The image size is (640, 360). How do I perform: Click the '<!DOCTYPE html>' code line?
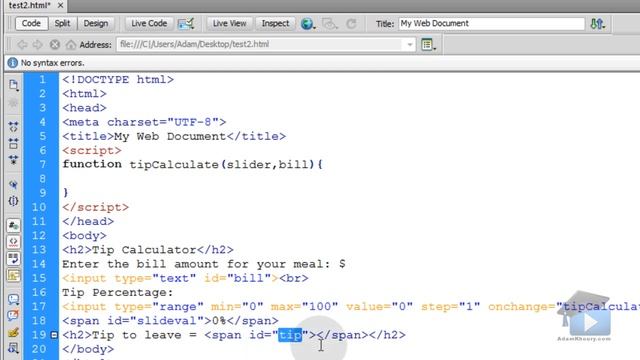pos(118,80)
